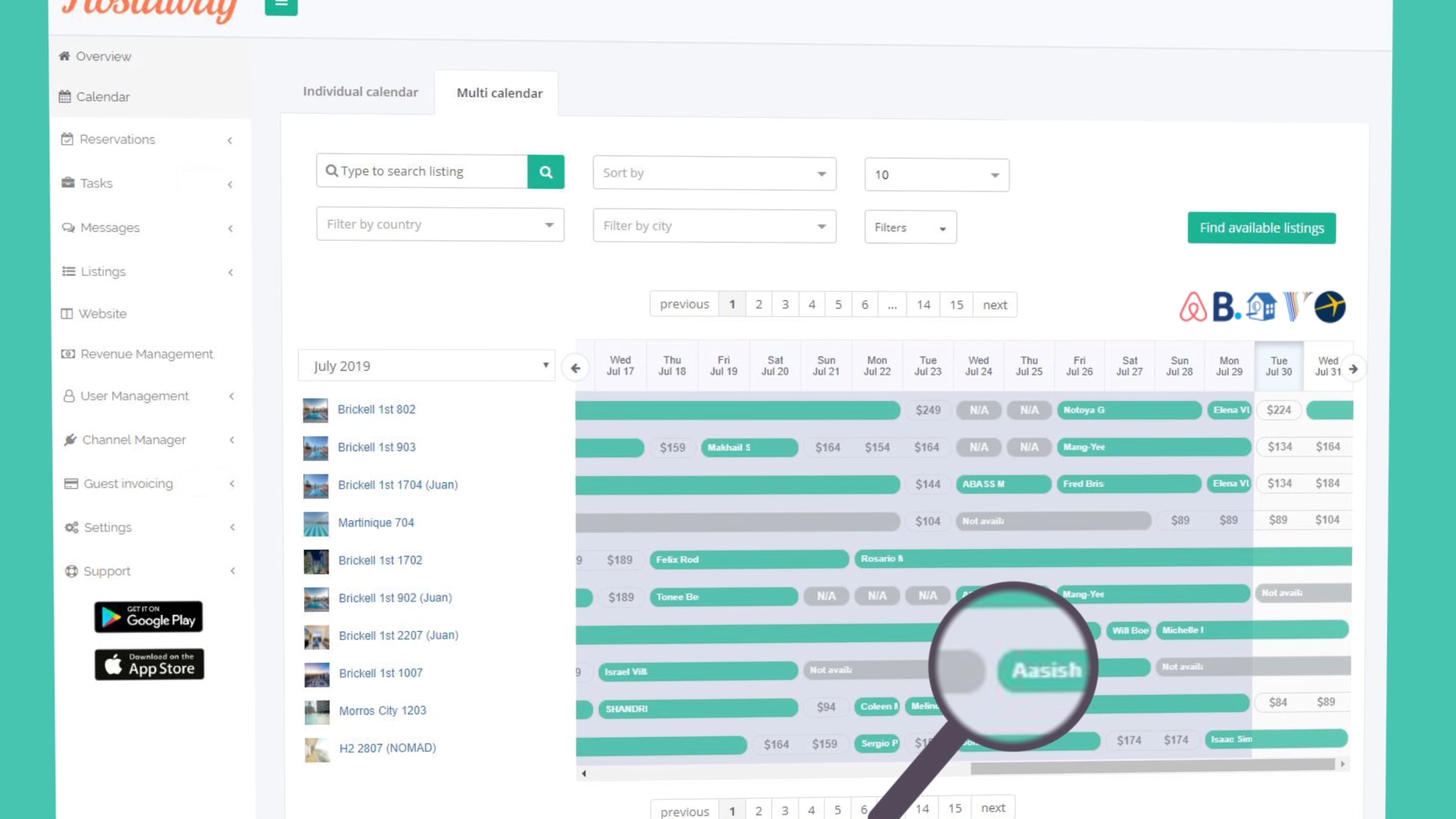Click Find available listings button
The width and height of the screenshot is (1456, 819).
click(1261, 228)
